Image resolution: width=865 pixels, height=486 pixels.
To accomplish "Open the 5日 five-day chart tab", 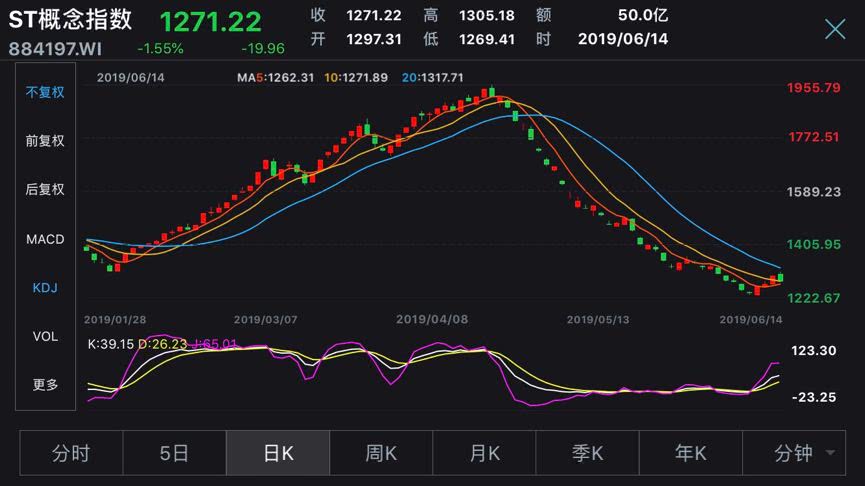I will 174,453.
